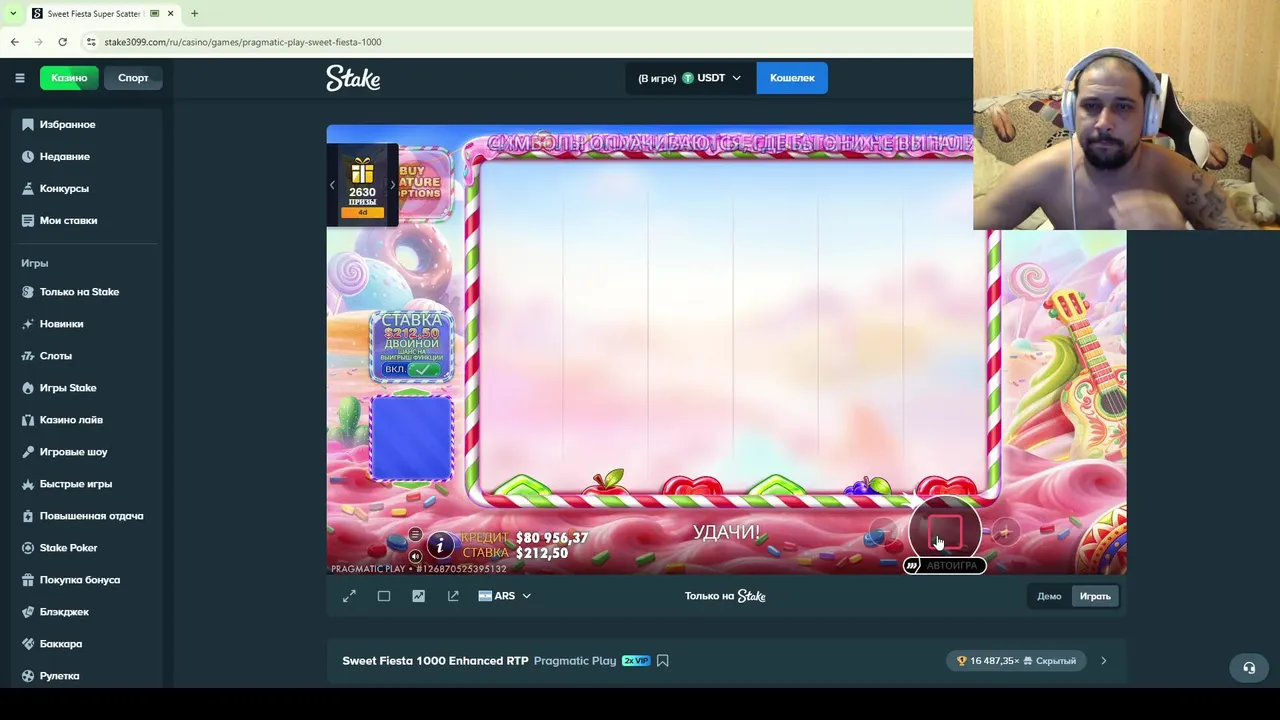Toggle theatre mode icon

tap(384, 596)
